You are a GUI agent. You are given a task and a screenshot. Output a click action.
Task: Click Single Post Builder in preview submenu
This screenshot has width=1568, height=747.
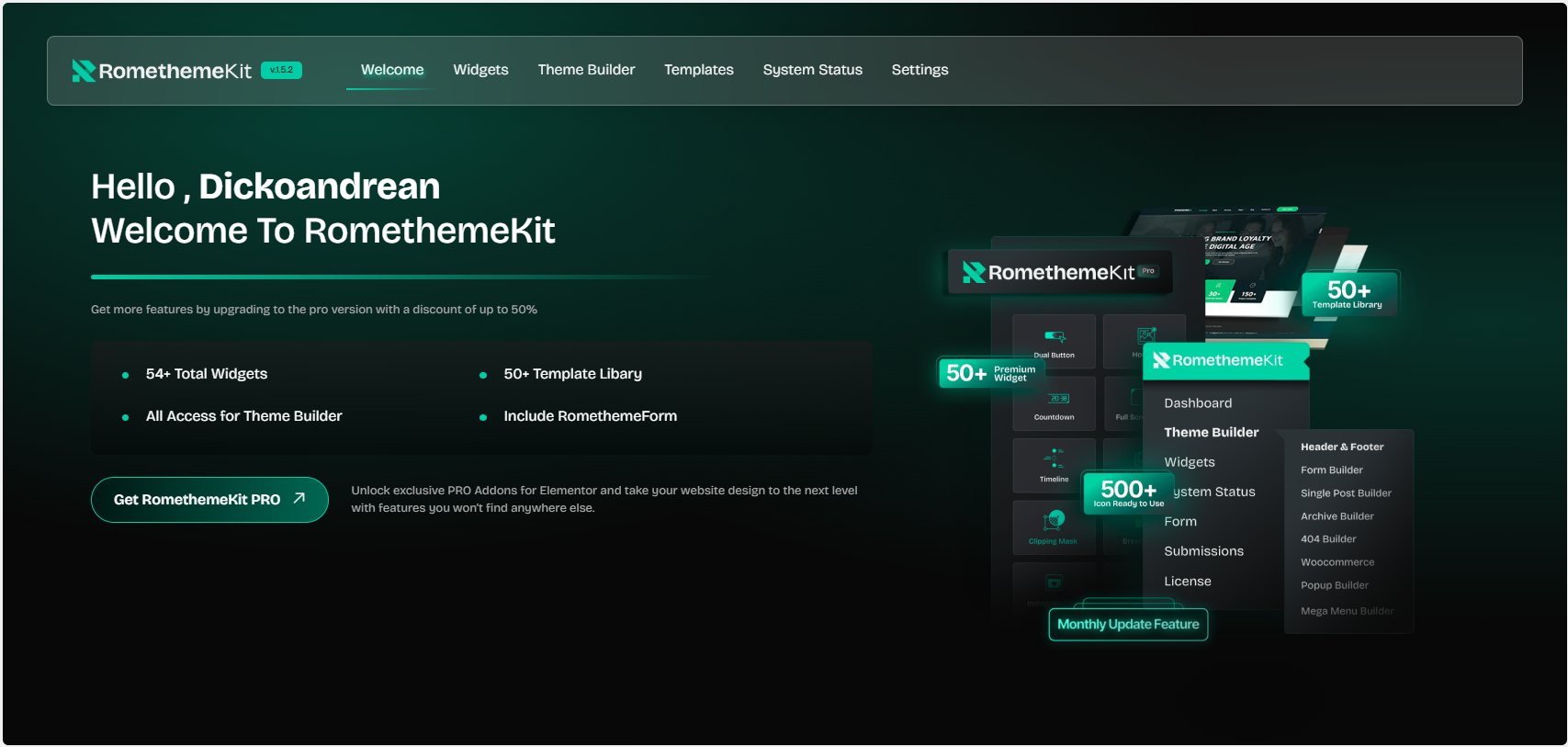(1347, 493)
